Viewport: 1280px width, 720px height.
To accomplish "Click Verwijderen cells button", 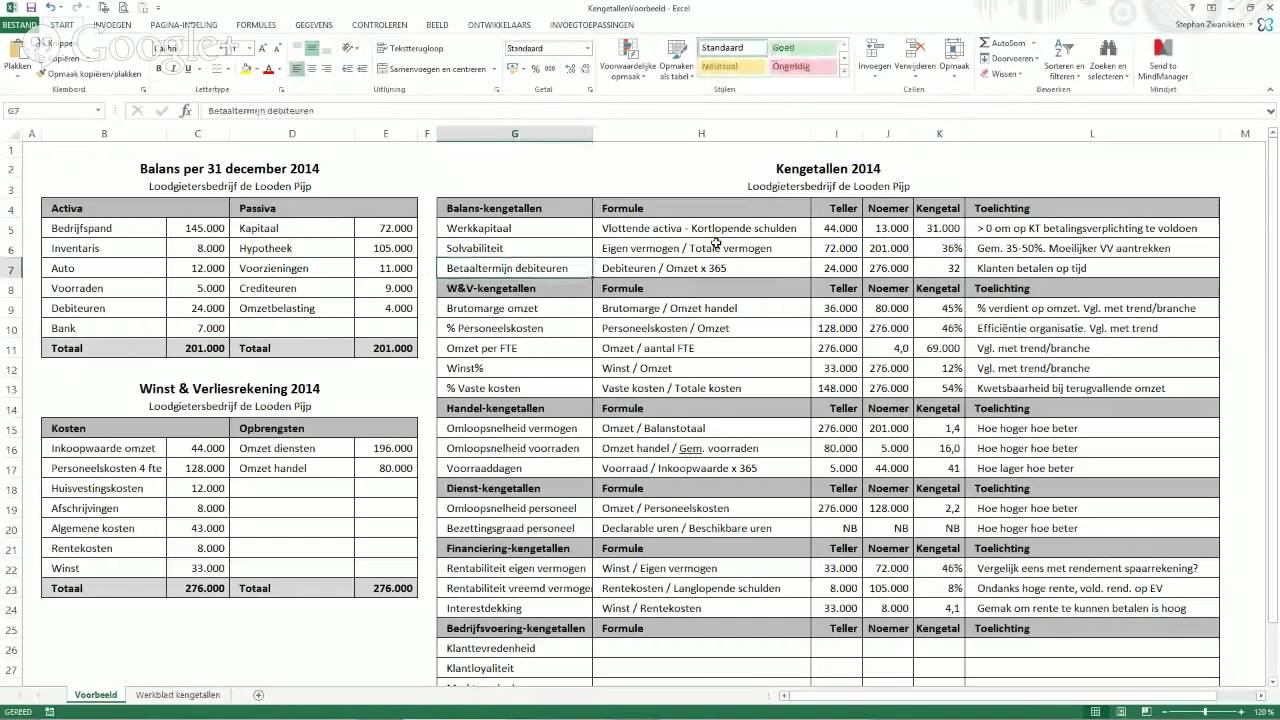I will (915, 58).
